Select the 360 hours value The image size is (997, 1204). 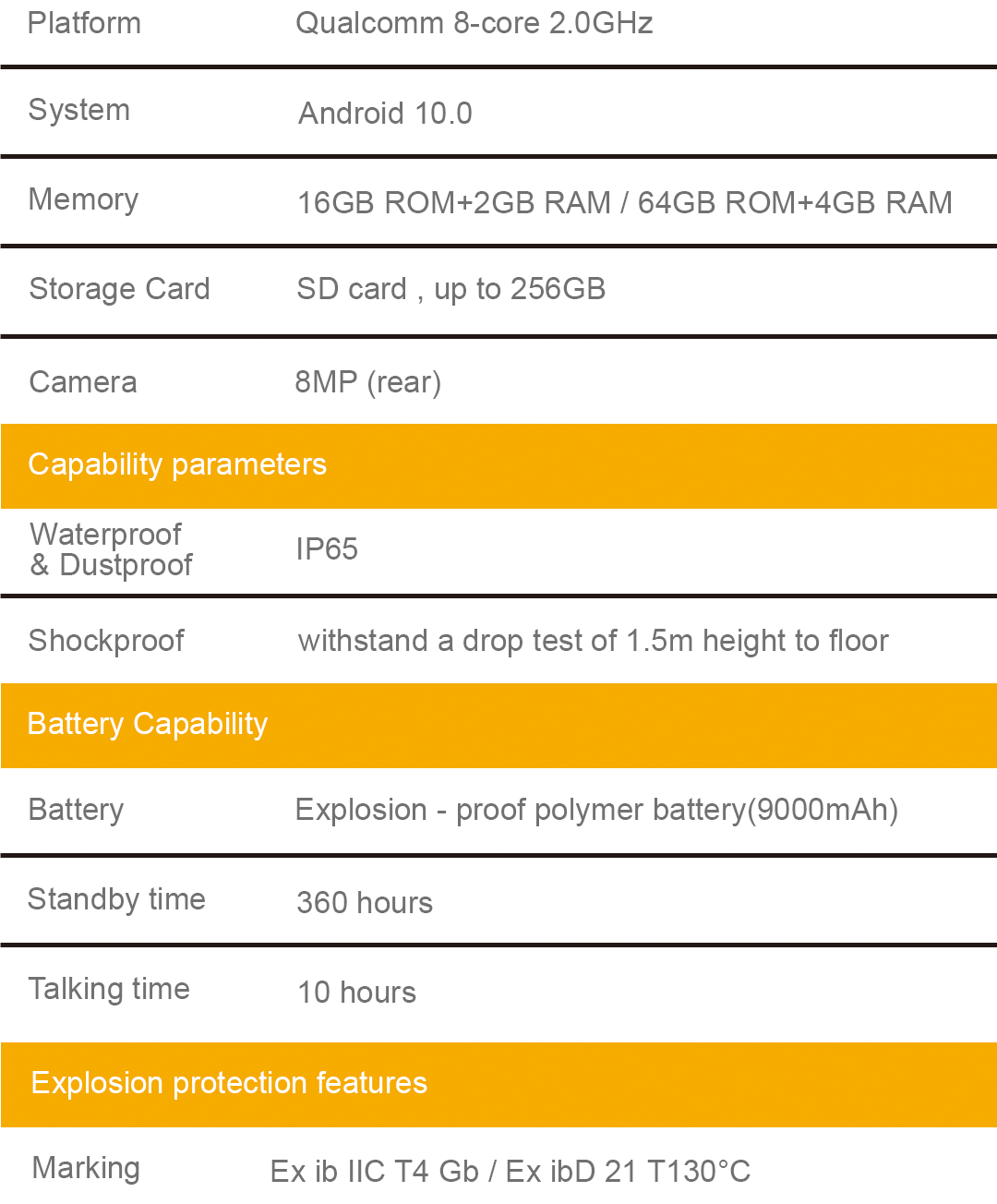coord(365,903)
